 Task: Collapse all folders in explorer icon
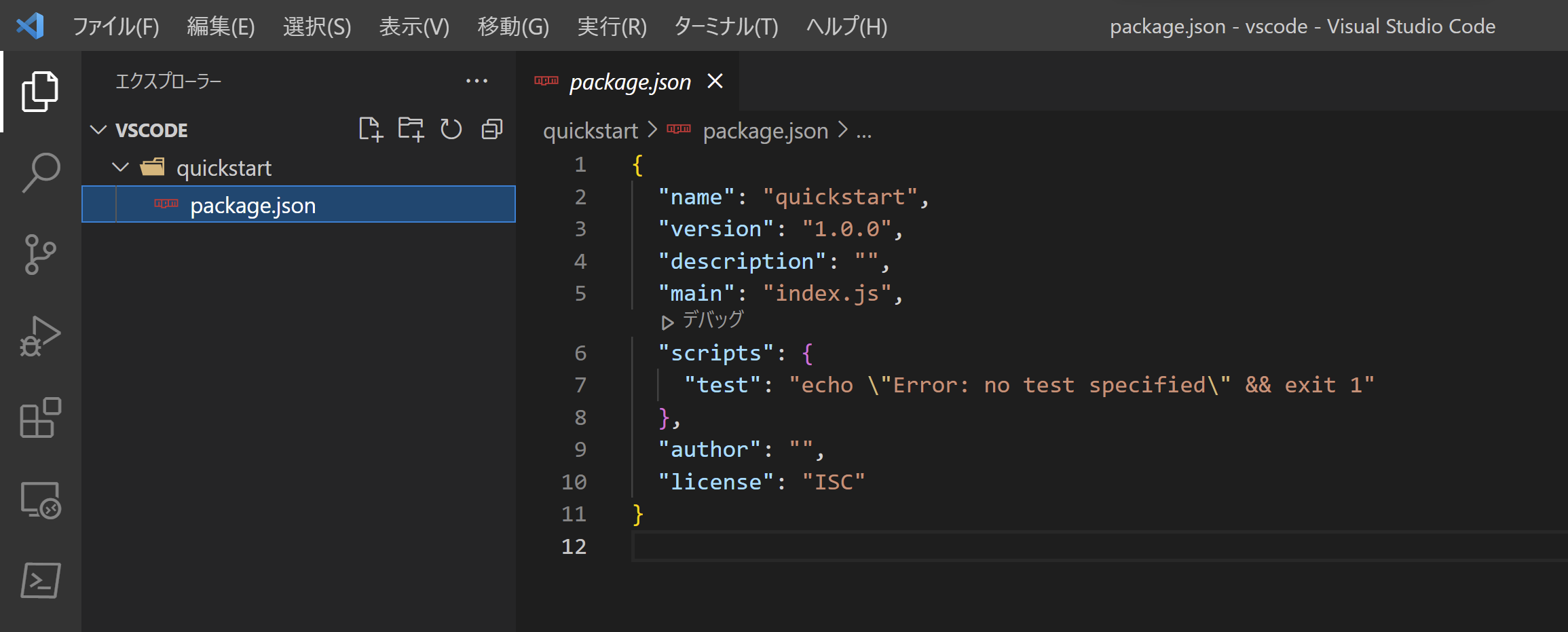(492, 129)
